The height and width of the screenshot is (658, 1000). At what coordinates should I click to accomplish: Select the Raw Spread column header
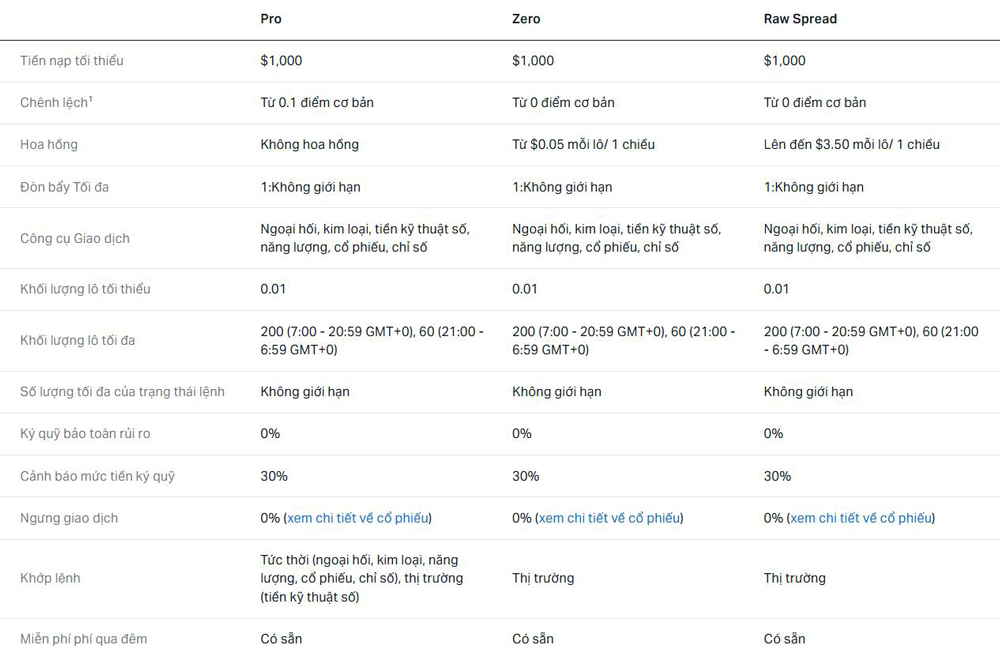(800, 19)
